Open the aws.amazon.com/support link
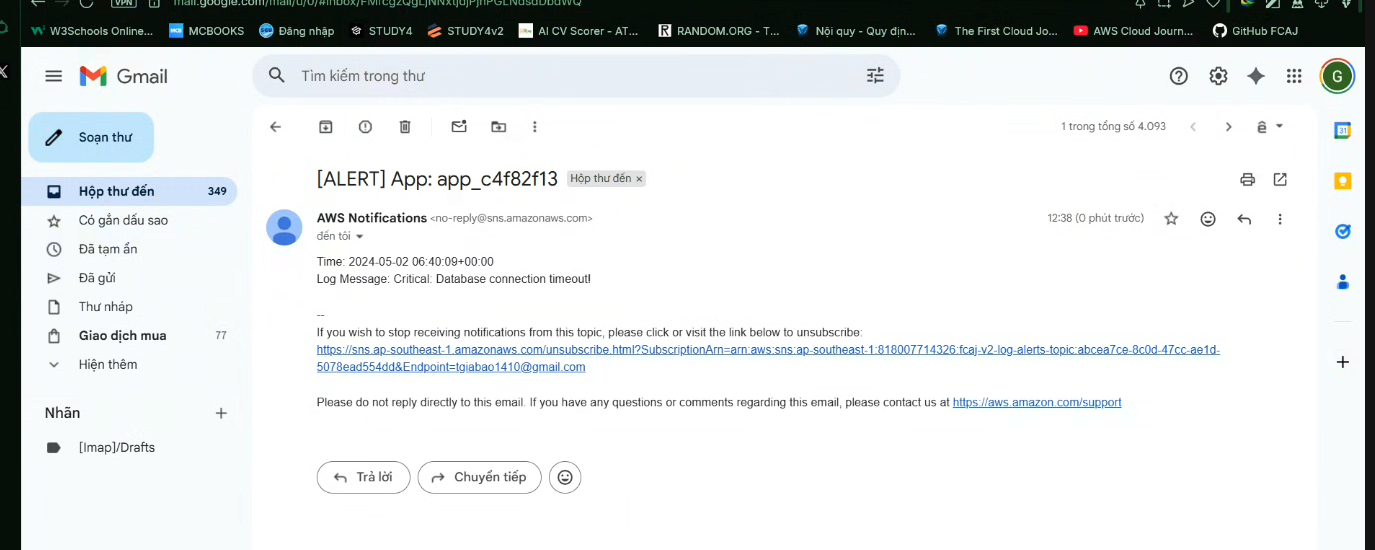 pyautogui.click(x=1037, y=402)
